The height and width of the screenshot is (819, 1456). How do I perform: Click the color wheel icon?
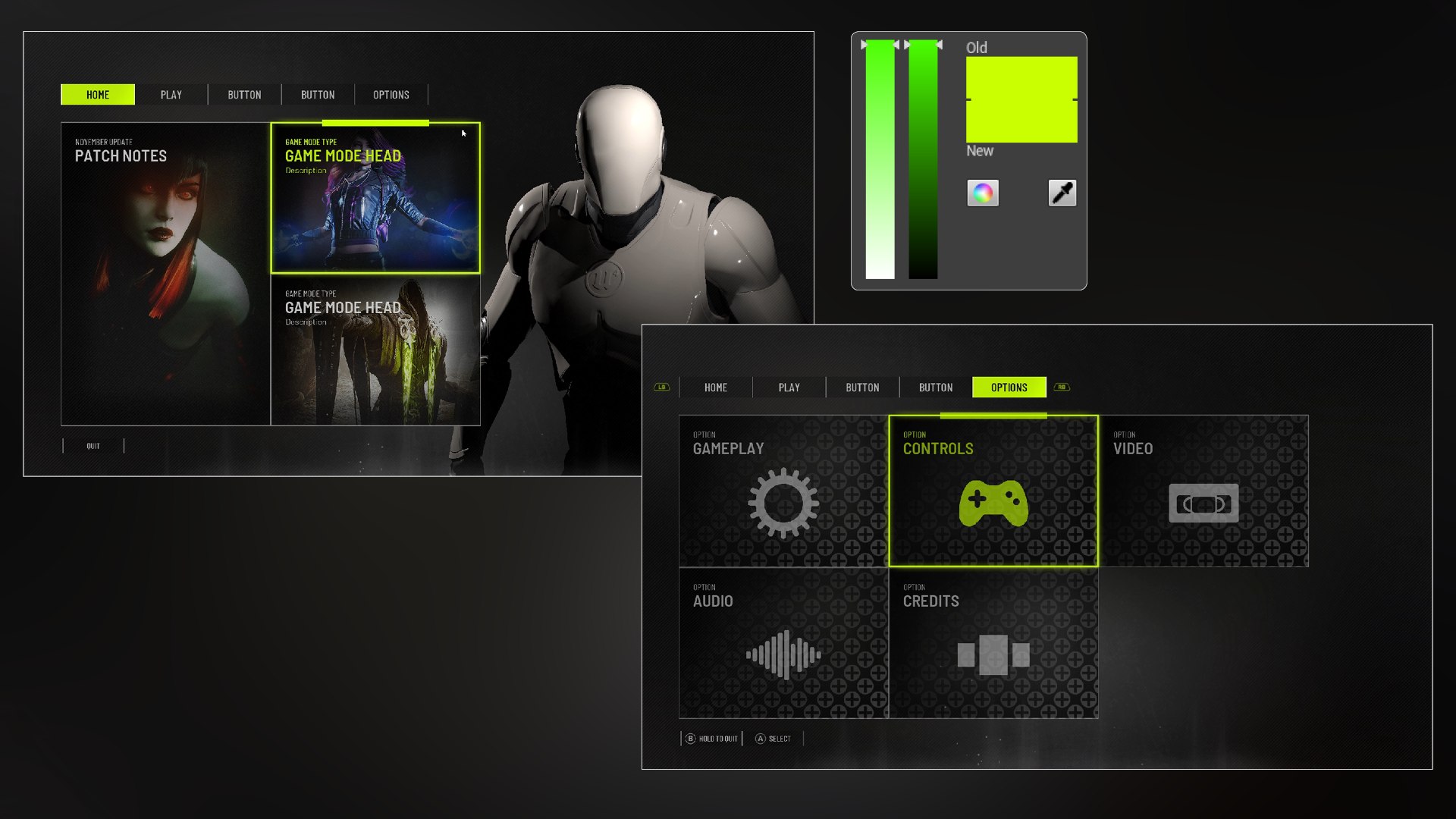click(x=983, y=193)
